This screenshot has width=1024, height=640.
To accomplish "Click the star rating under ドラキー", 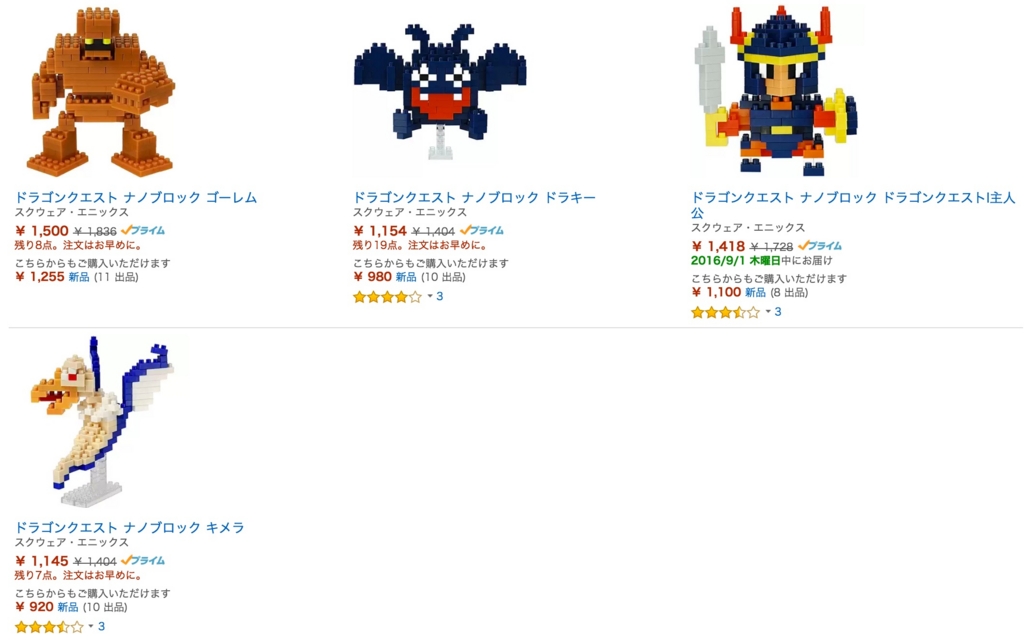I will (x=387, y=297).
